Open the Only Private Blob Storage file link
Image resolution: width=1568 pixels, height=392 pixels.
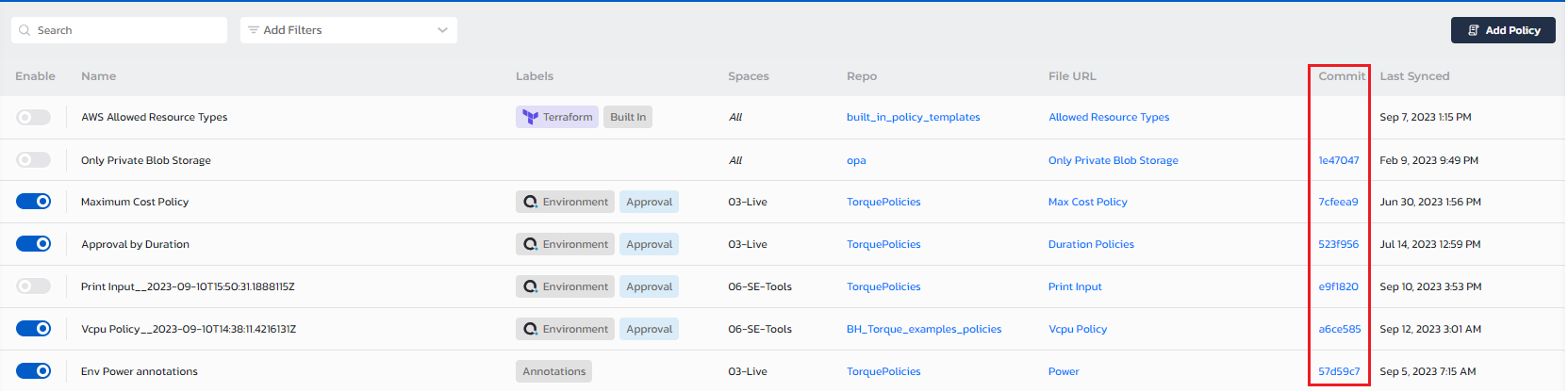coord(1114,160)
